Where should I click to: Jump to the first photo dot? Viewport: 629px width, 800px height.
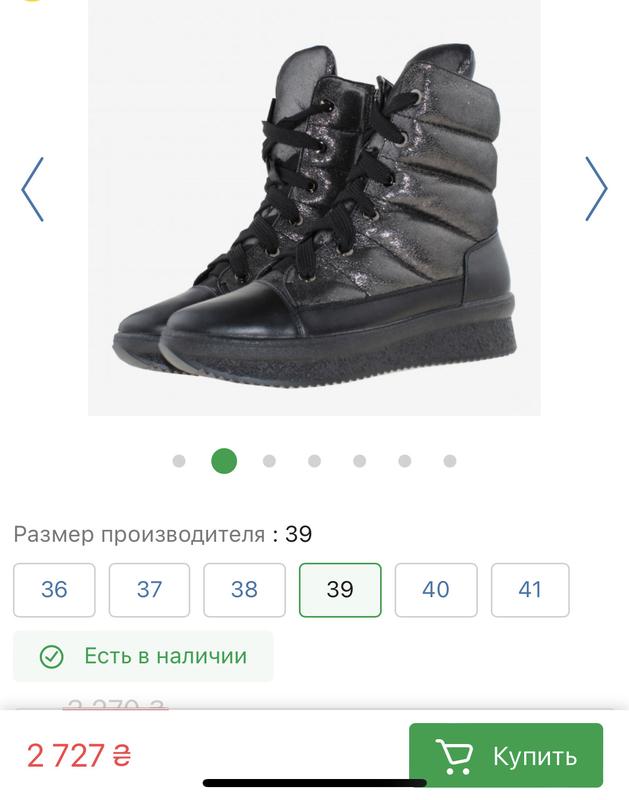pos(179,461)
